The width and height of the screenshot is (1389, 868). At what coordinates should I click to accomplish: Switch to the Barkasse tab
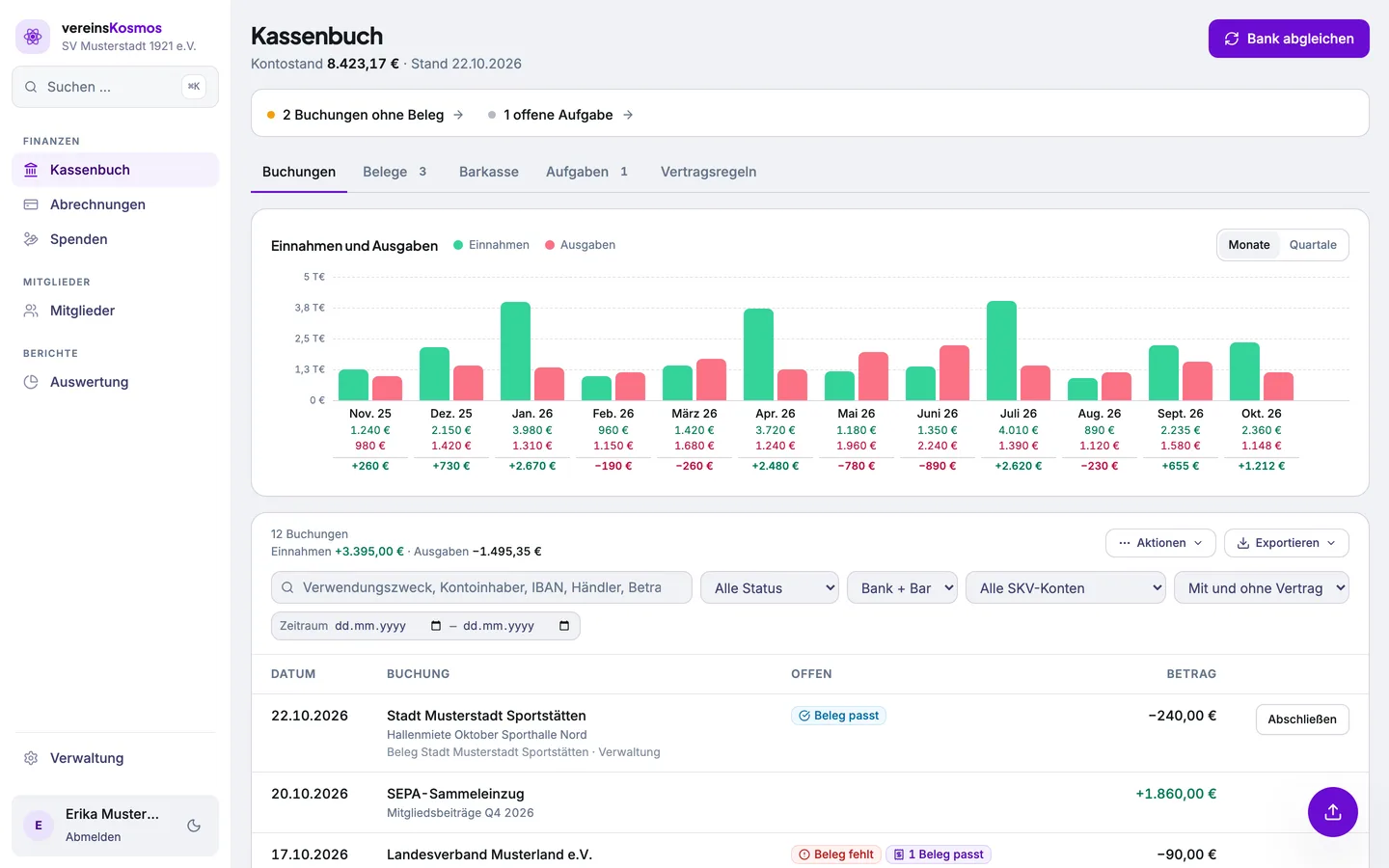tap(489, 172)
